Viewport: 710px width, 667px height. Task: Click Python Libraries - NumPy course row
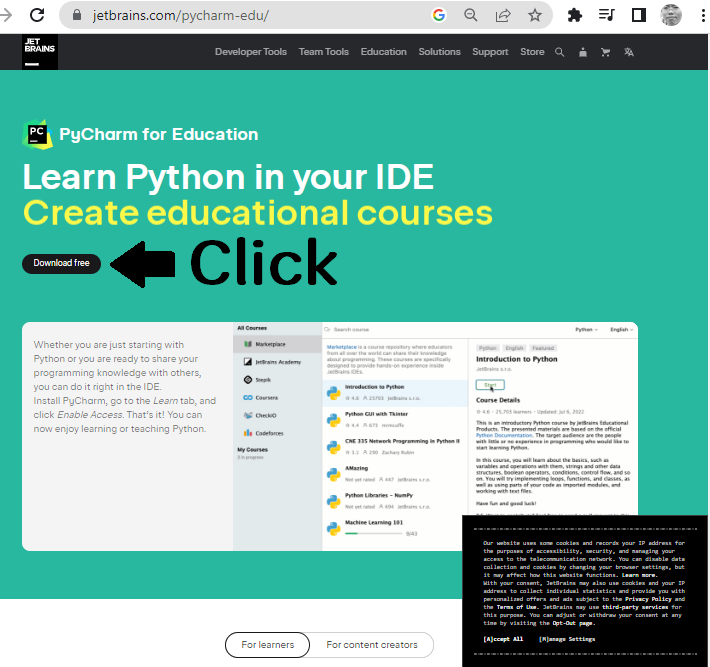[x=395, y=501]
